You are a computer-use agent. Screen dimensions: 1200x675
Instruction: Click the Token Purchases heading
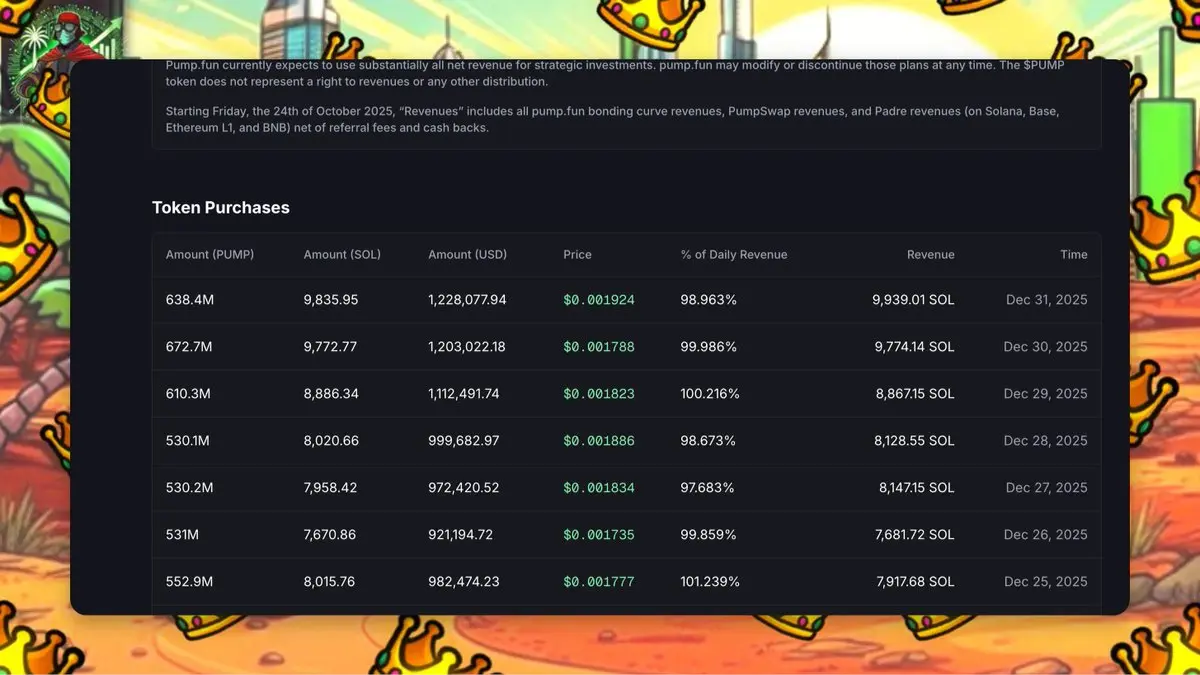point(221,208)
